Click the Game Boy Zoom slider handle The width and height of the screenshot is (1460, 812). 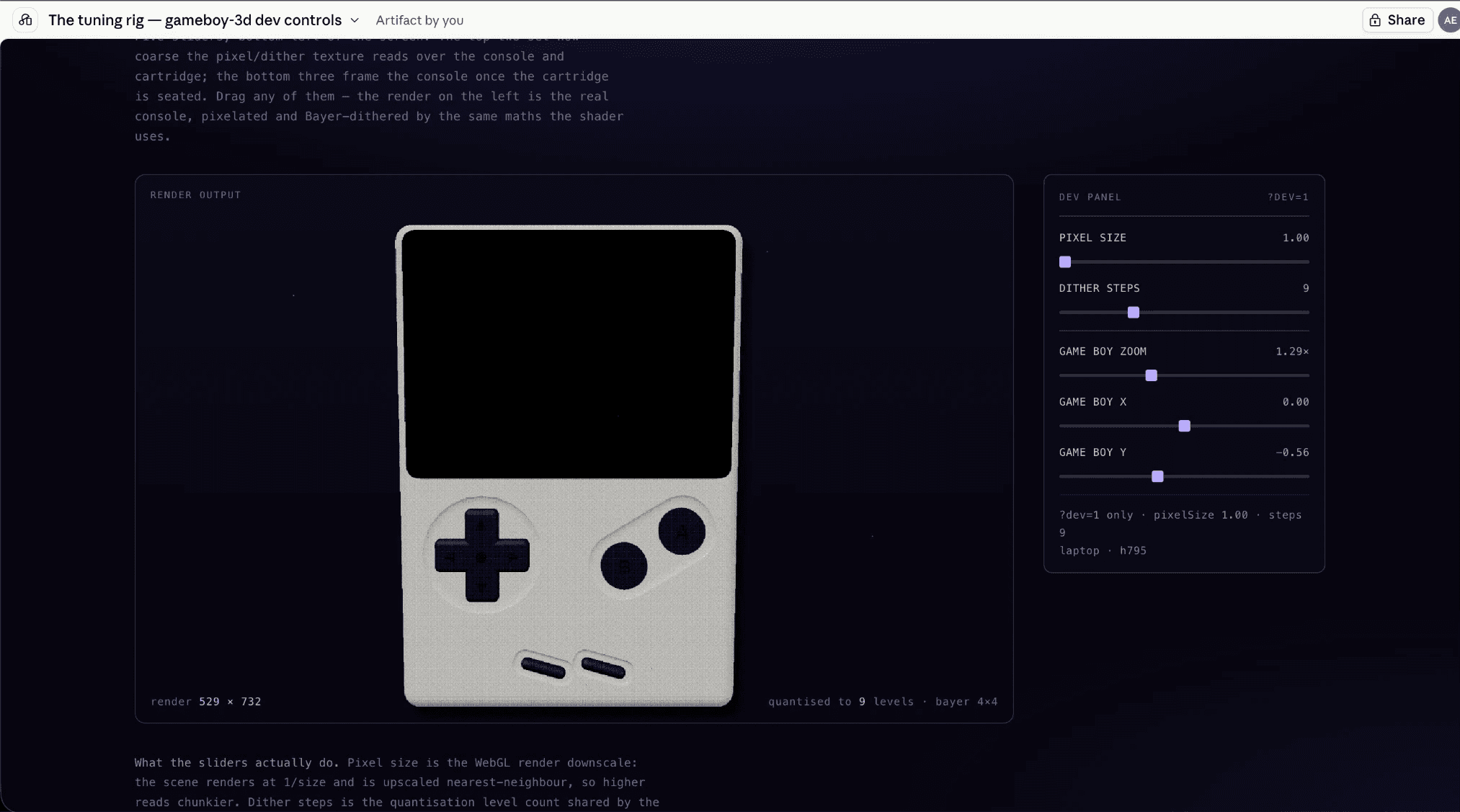[x=1152, y=376]
